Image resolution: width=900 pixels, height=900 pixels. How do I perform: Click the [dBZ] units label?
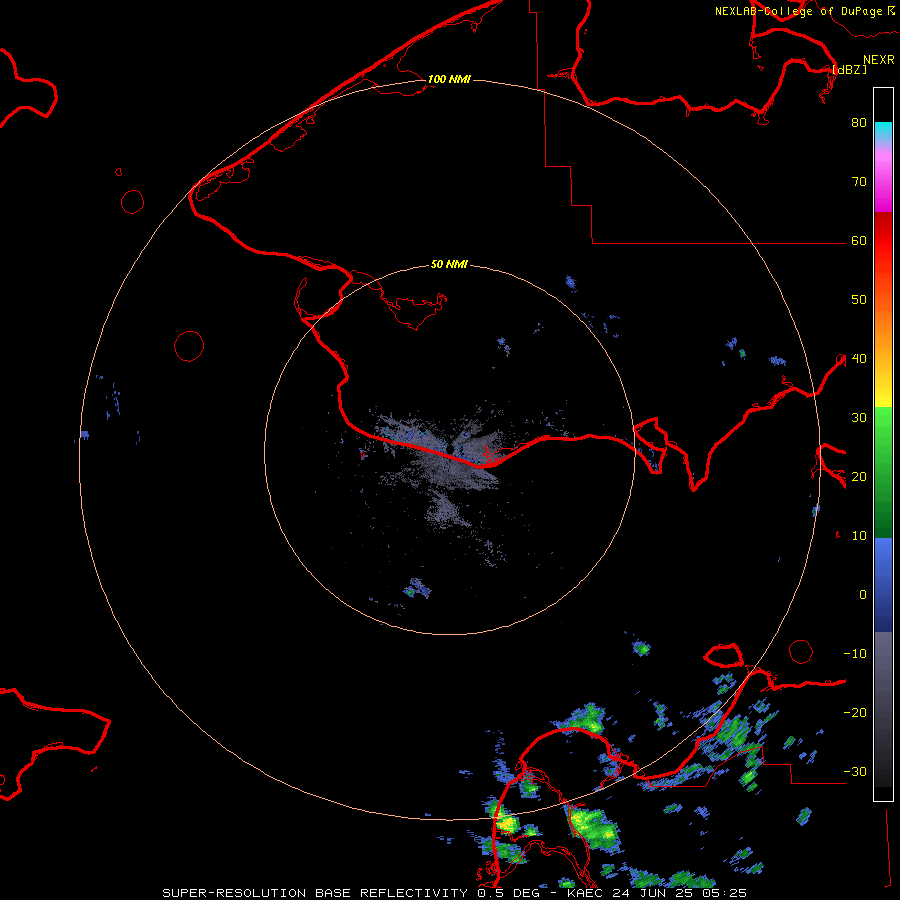point(849,69)
